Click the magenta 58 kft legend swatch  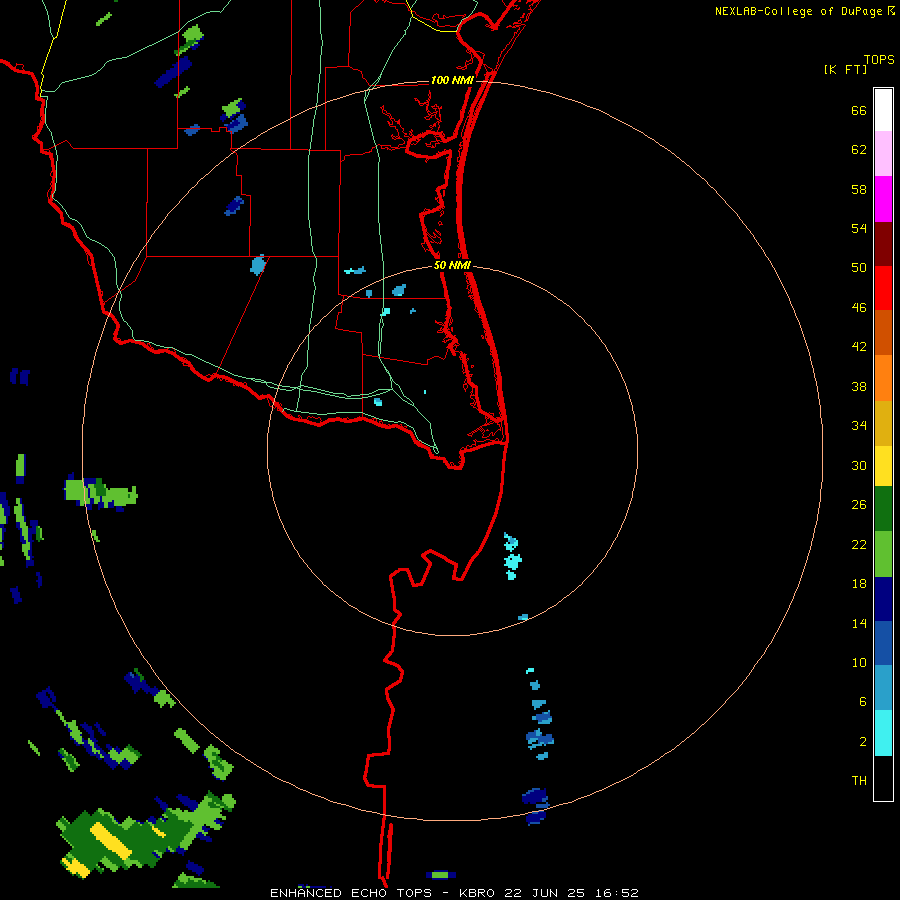coord(883,199)
